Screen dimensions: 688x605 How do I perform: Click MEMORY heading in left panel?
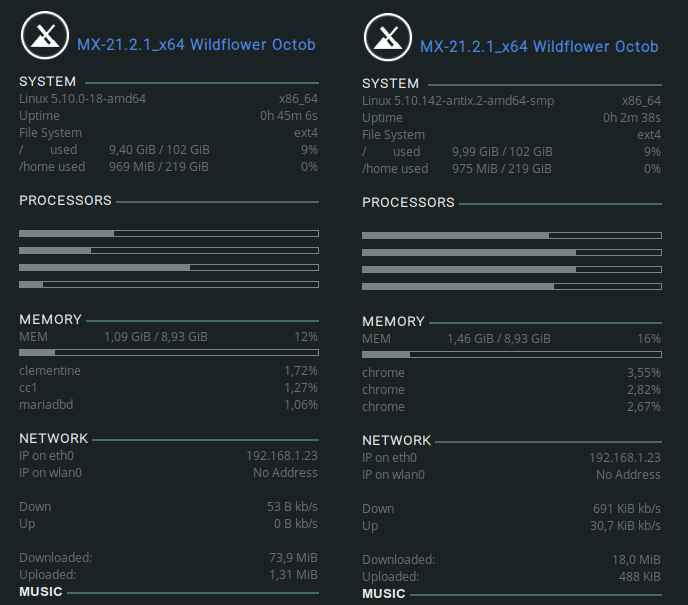50,319
